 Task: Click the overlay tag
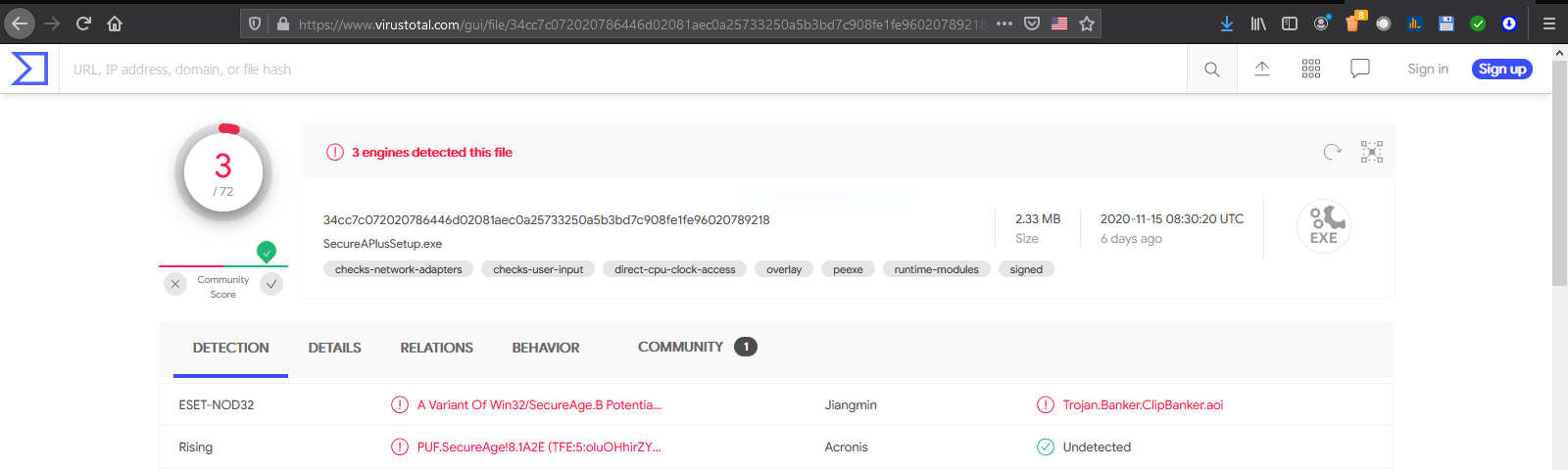(x=784, y=269)
